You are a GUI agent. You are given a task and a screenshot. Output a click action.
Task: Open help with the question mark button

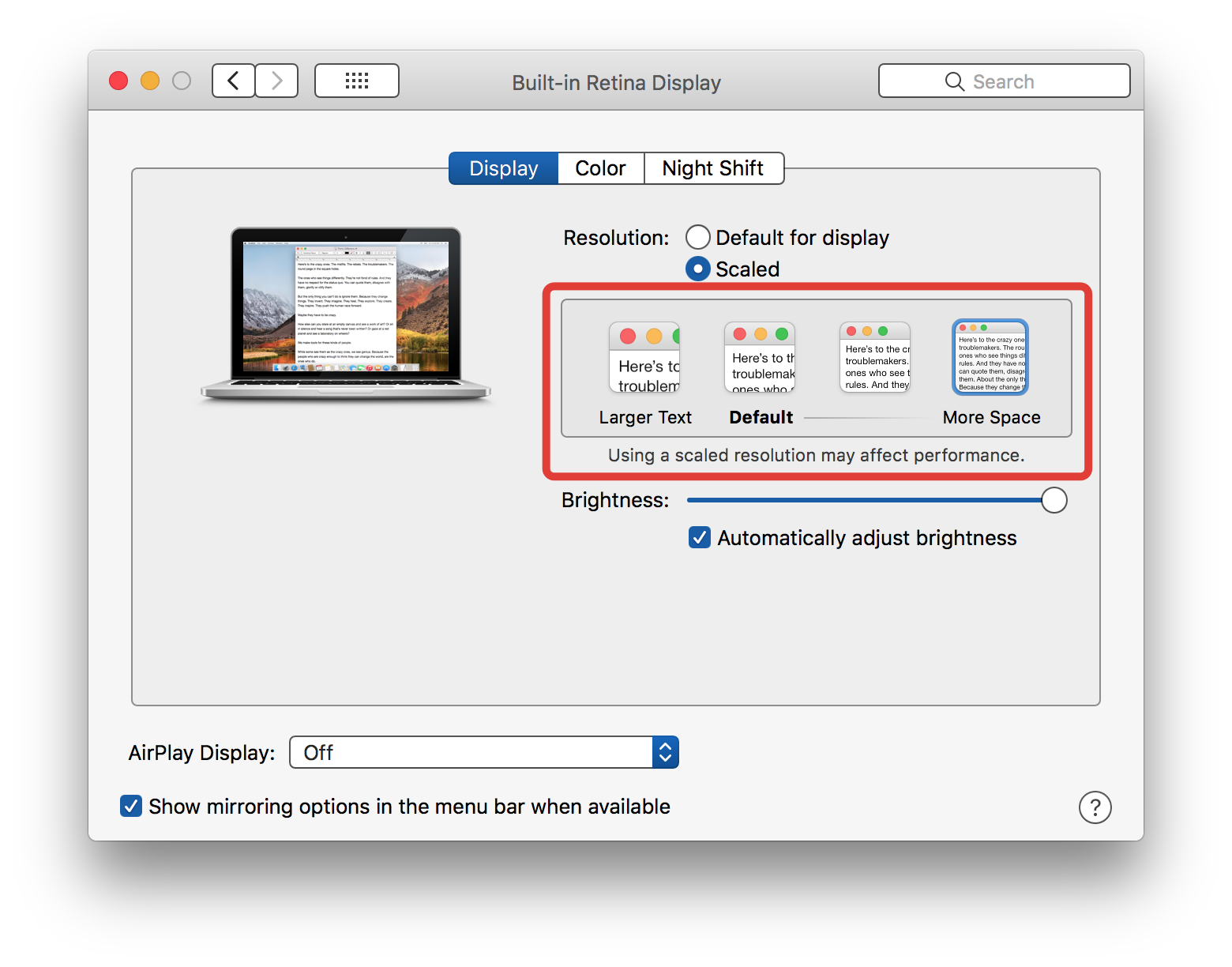1095,807
